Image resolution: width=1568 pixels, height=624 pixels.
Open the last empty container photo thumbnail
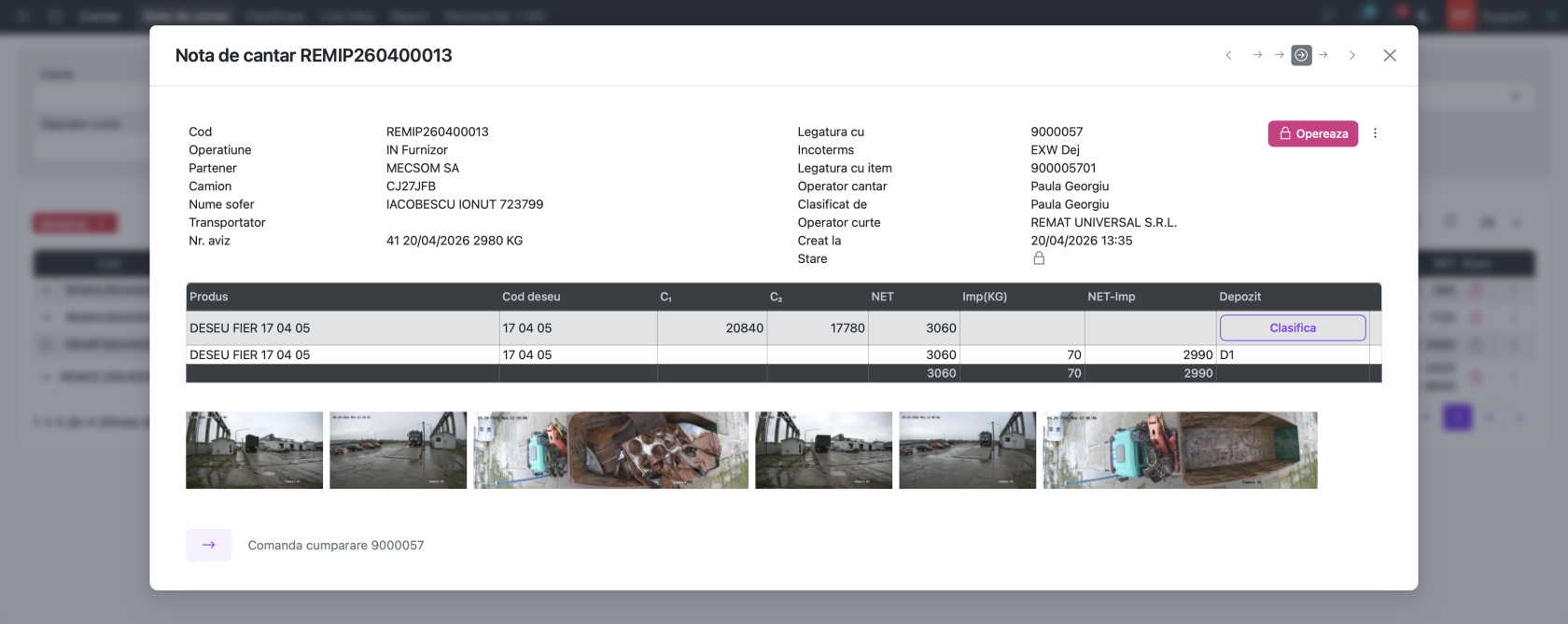pyautogui.click(x=1180, y=450)
